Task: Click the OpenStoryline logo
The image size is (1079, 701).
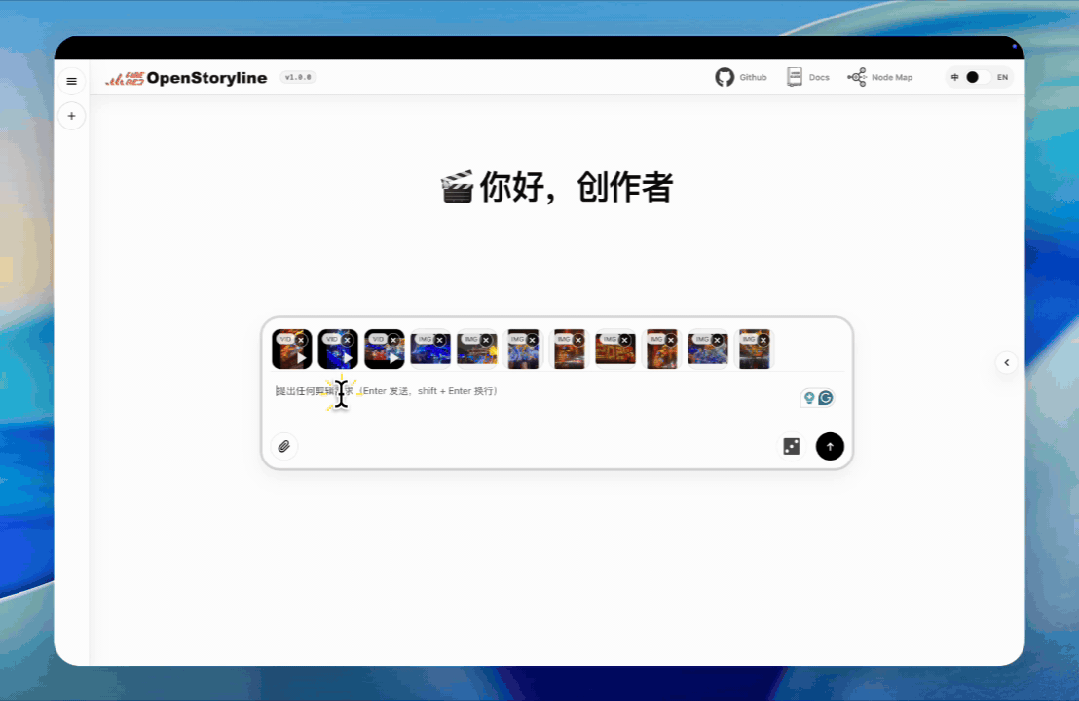Action: [x=186, y=78]
